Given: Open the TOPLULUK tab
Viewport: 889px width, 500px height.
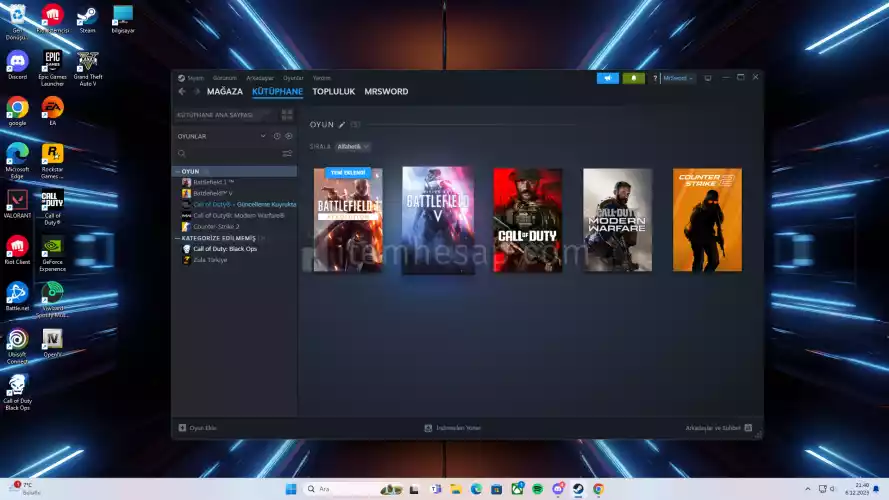Looking at the screenshot, I should 333,92.
